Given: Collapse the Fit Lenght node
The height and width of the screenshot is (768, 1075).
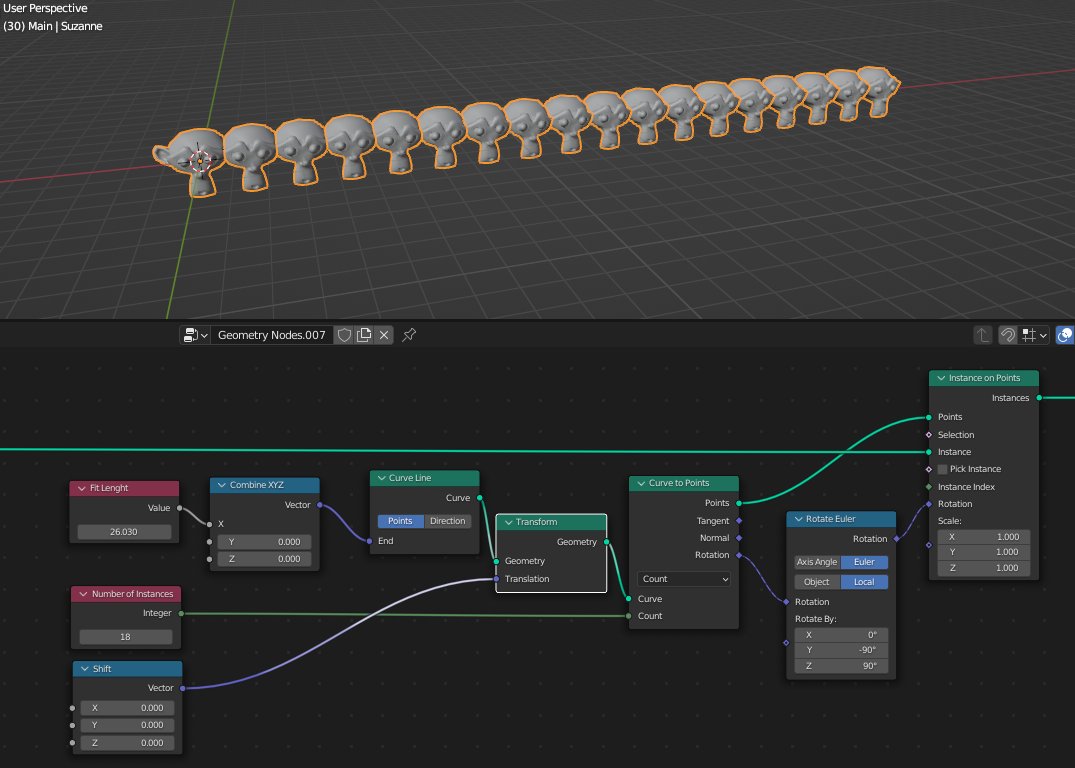Looking at the screenshot, I should 82,488.
